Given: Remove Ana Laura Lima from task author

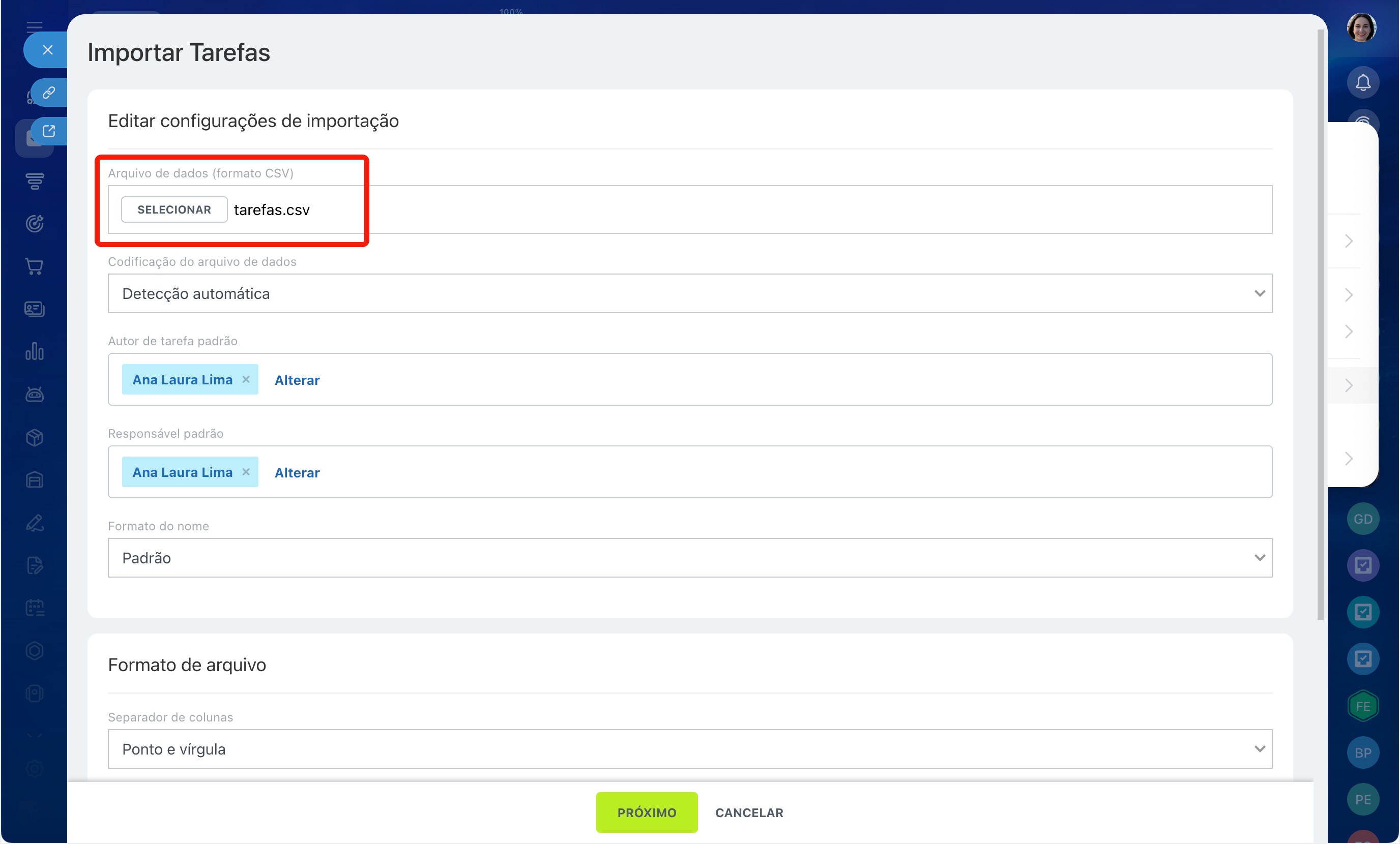Looking at the screenshot, I should point(246,379).
